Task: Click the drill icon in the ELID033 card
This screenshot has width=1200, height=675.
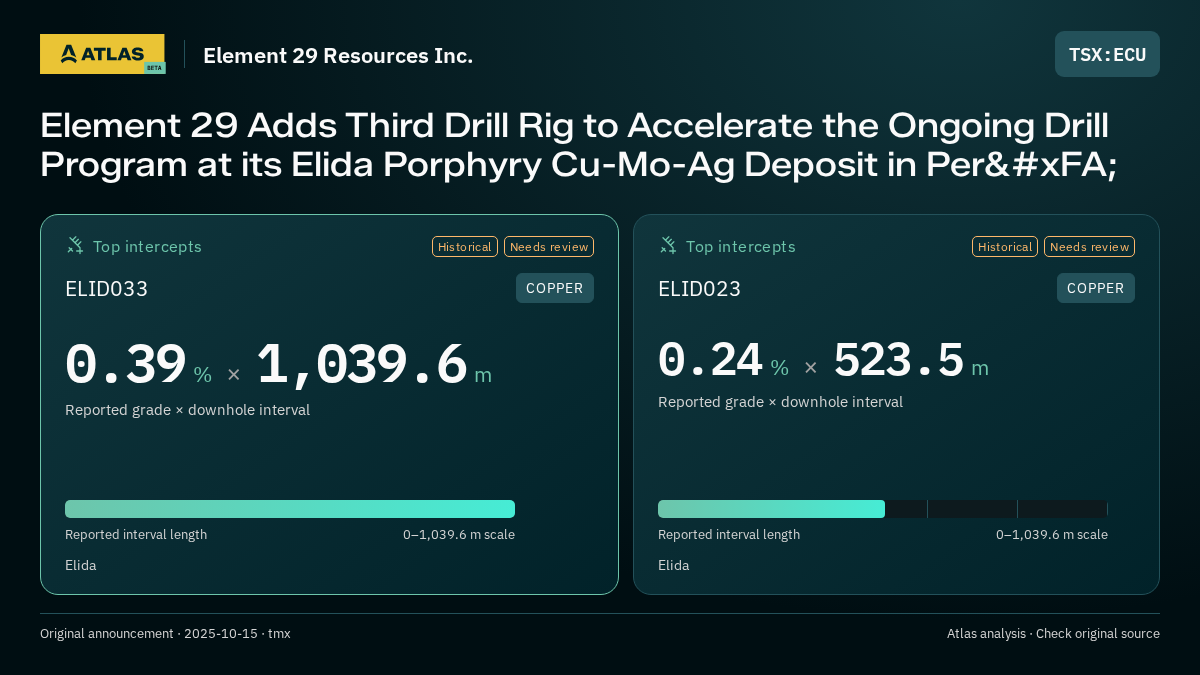Action: (x=75, y=245)
